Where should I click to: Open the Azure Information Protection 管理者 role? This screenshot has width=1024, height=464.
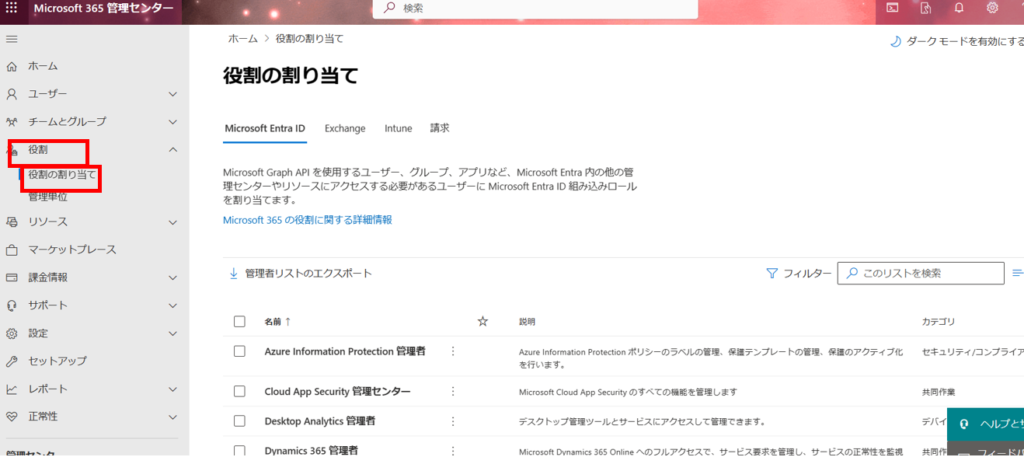tap(345, 351)
